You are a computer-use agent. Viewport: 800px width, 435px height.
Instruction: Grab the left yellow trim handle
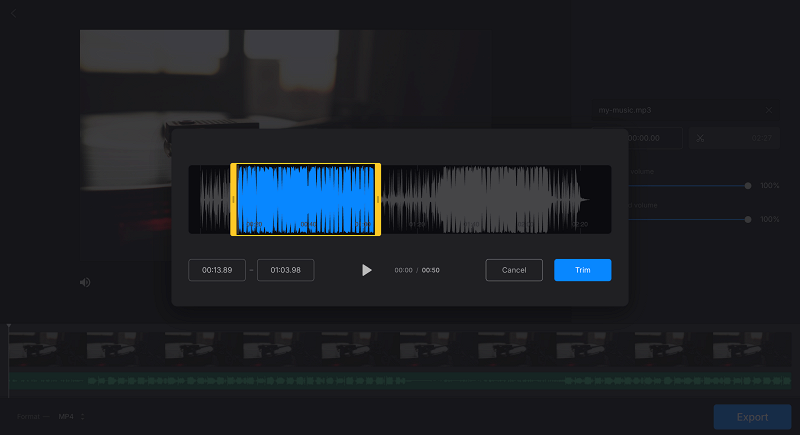234,199
